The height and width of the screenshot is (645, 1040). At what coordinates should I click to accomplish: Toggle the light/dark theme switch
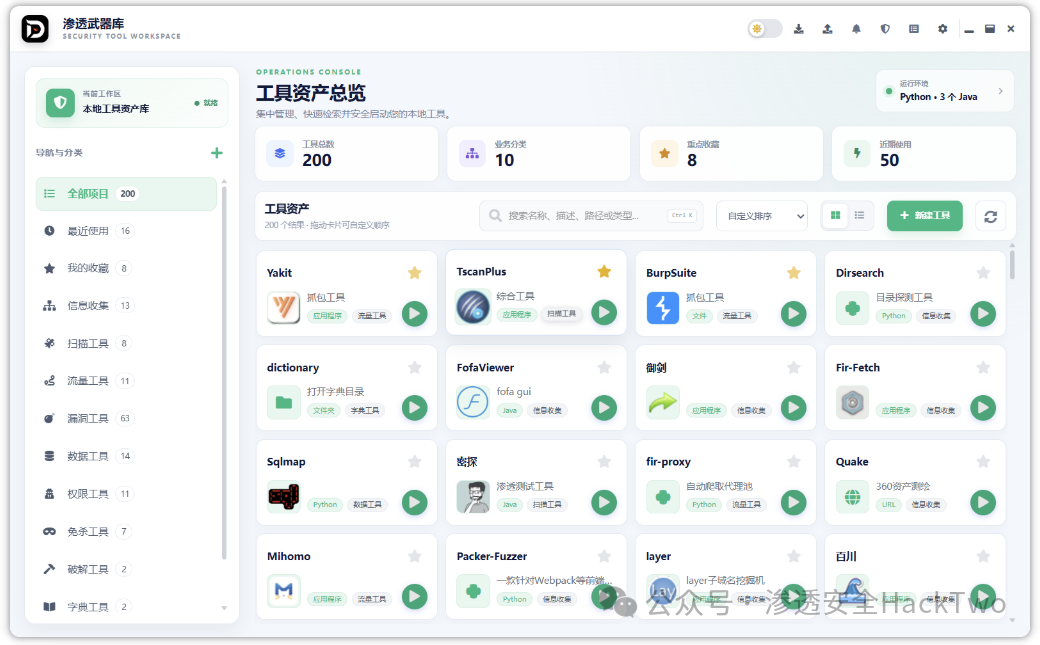[765, 29]
